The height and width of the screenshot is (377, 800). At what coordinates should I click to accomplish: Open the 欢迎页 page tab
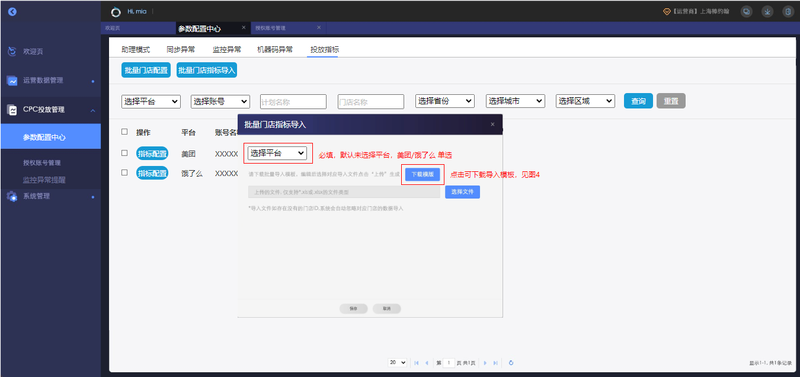(x=112, y=28)
